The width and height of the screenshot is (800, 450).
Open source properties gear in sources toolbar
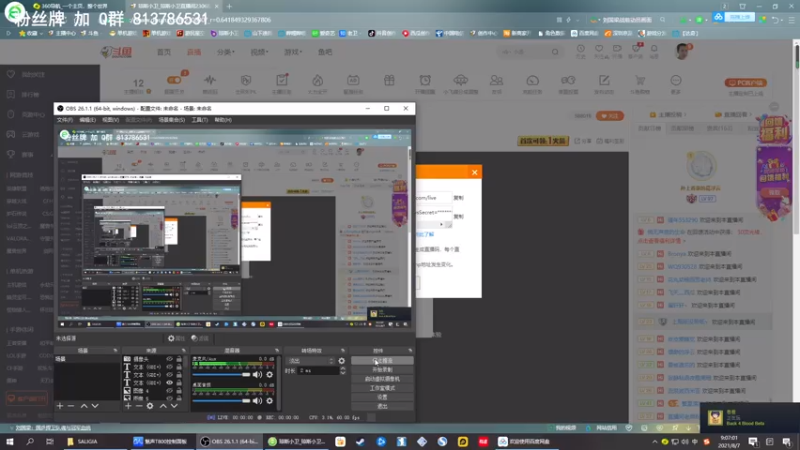[150, 406]
